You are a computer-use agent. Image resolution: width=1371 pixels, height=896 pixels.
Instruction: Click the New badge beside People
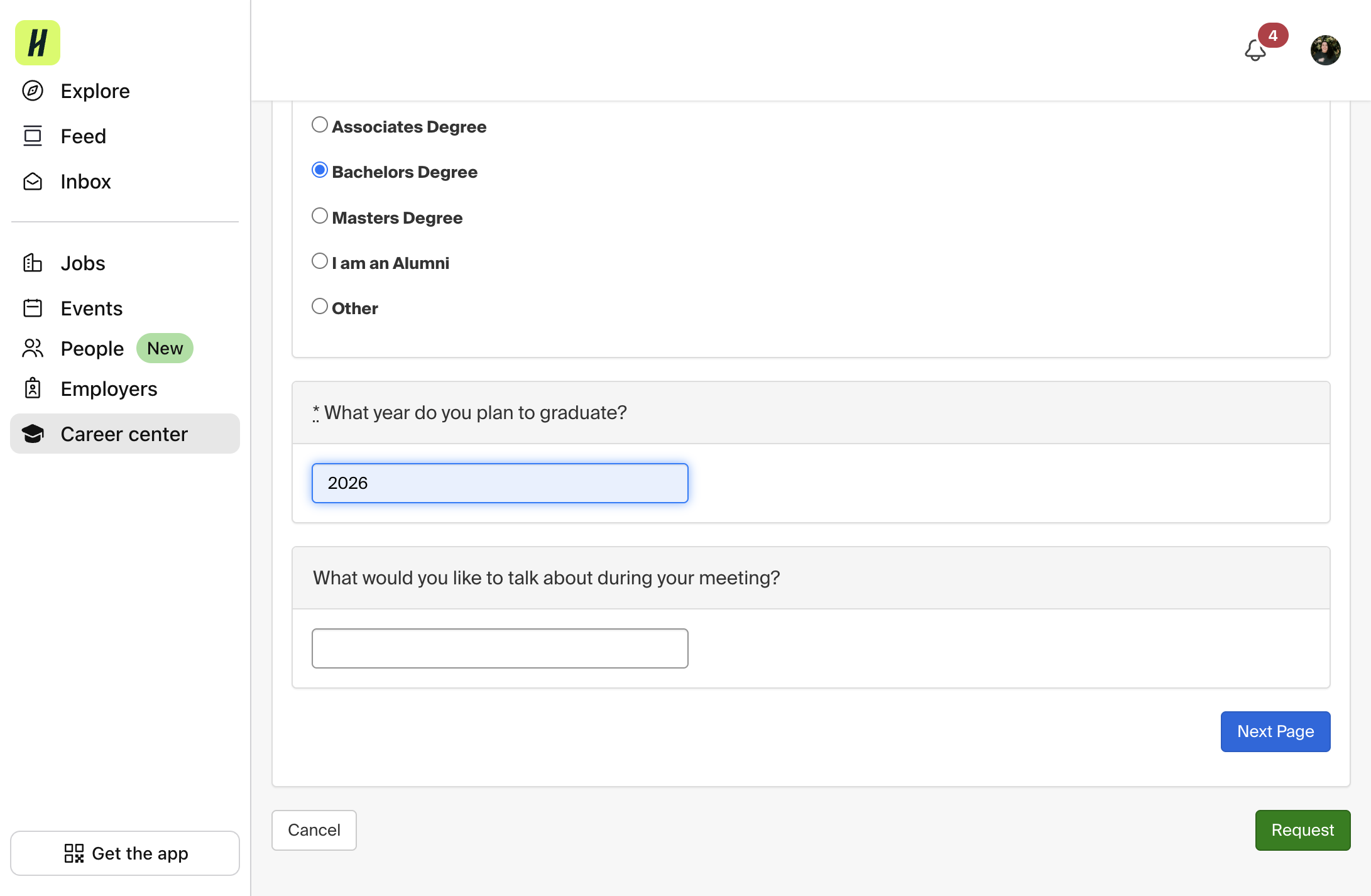point(165,348)
